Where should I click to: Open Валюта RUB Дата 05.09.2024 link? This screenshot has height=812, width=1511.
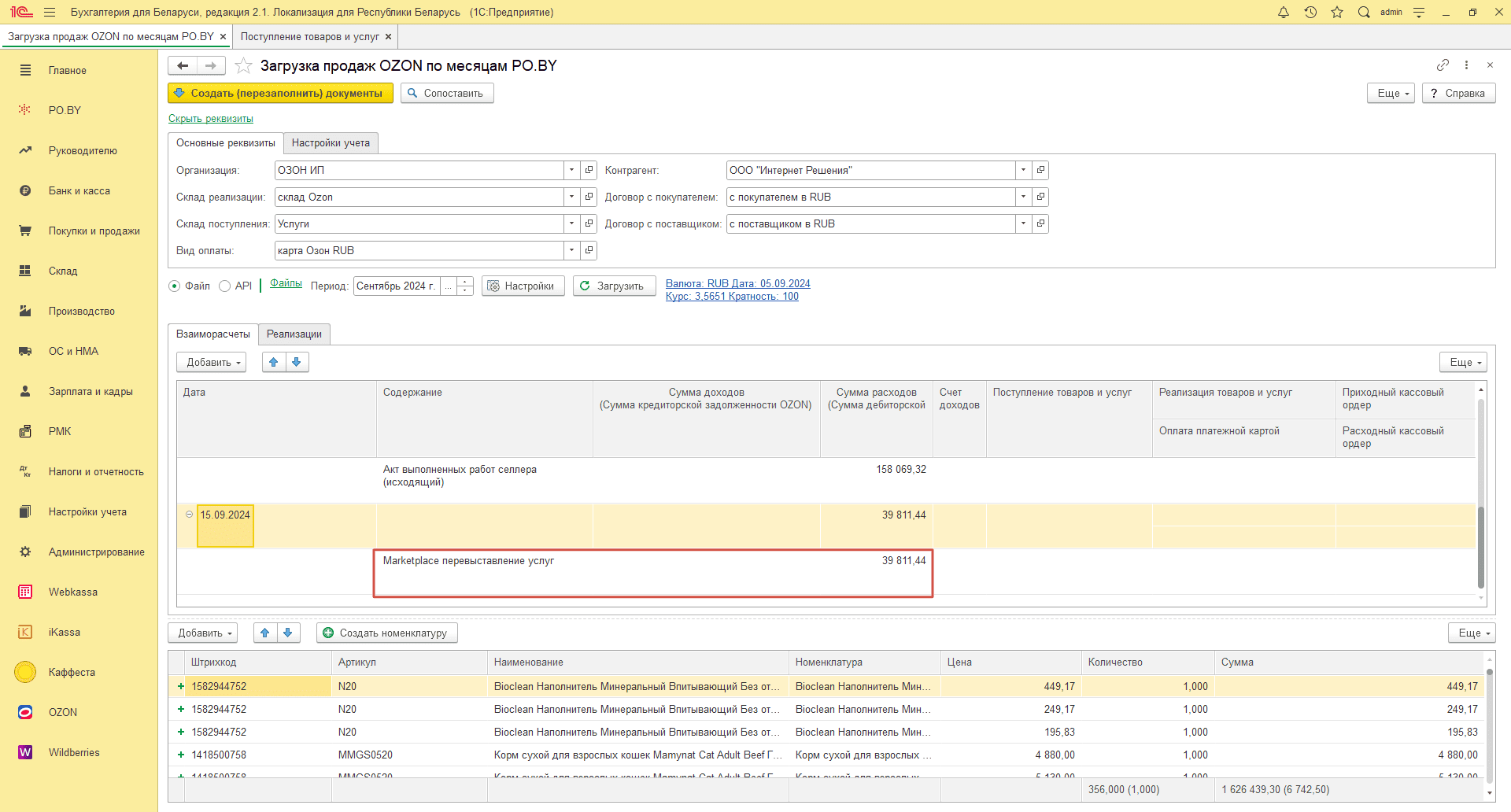tap(737, 283)
